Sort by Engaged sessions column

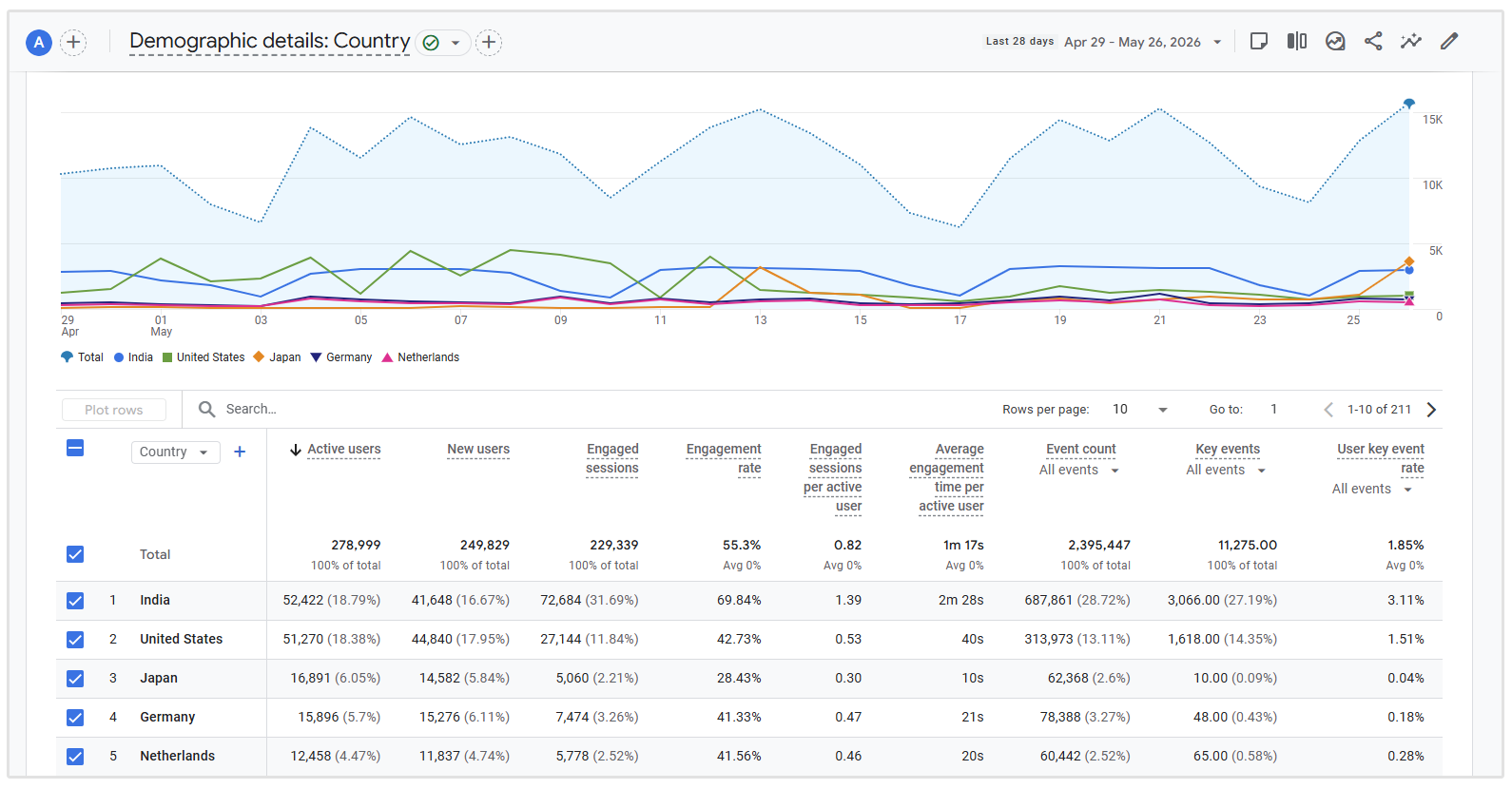[612, 459]
